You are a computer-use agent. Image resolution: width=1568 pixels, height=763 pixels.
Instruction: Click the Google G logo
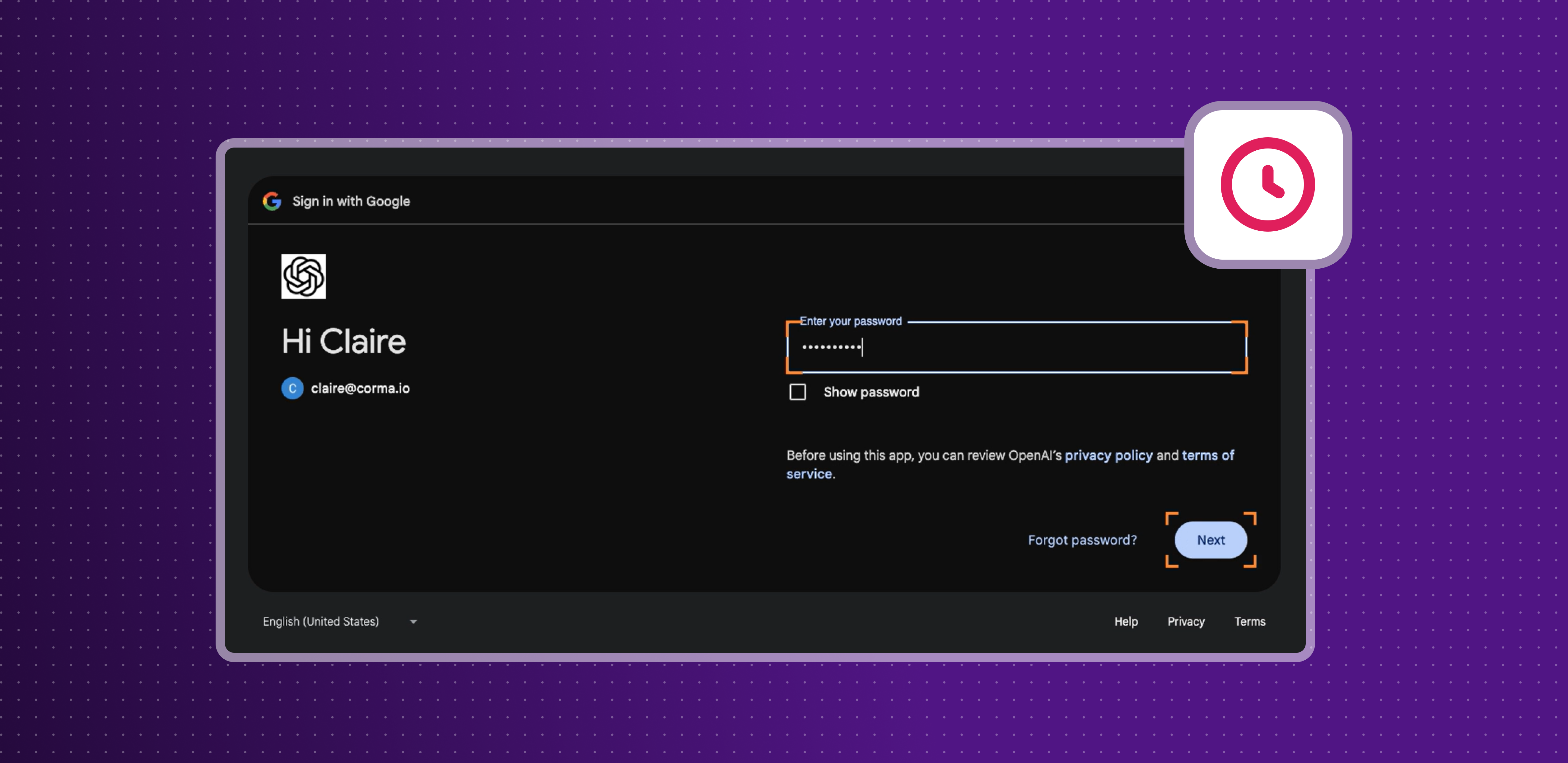tap(272, 201)
